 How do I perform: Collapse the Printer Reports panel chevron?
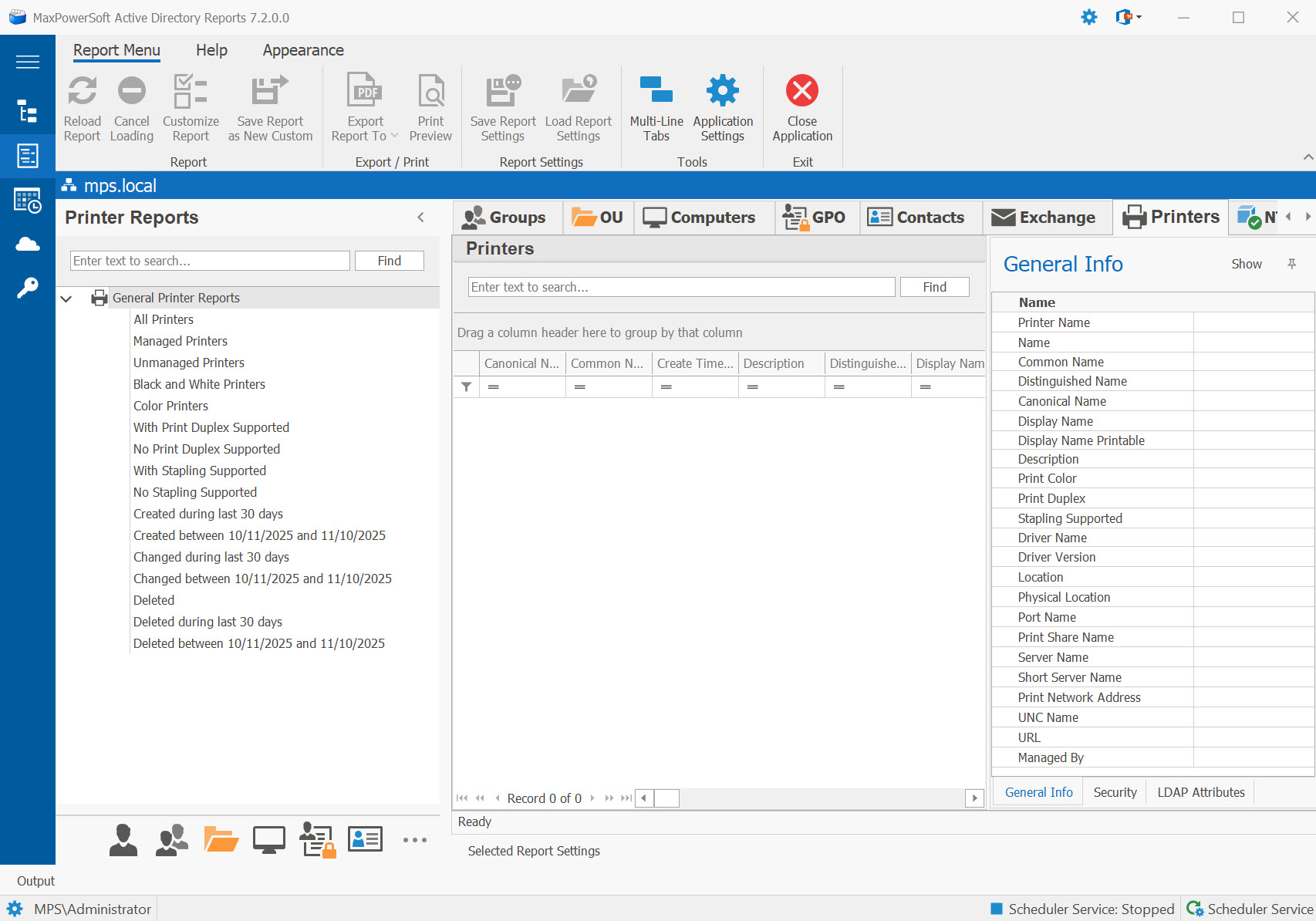(x=420, y=218)
